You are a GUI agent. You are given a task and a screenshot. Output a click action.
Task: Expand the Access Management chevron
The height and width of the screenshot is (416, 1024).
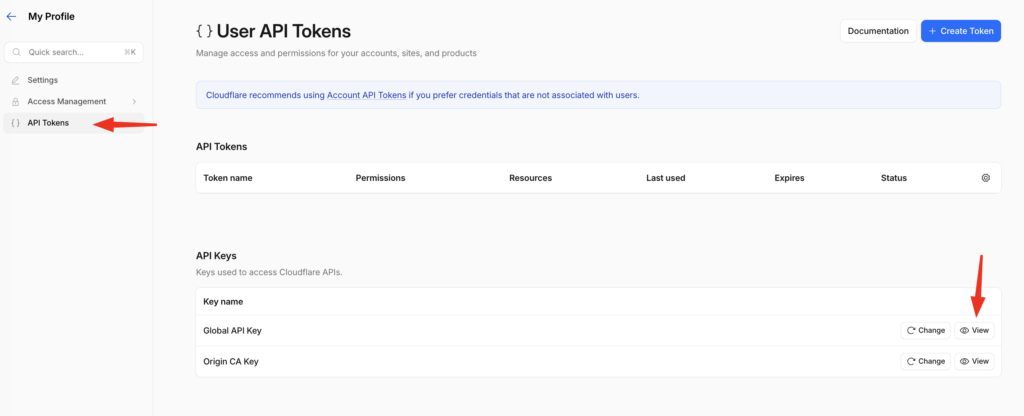coord(134,102)
